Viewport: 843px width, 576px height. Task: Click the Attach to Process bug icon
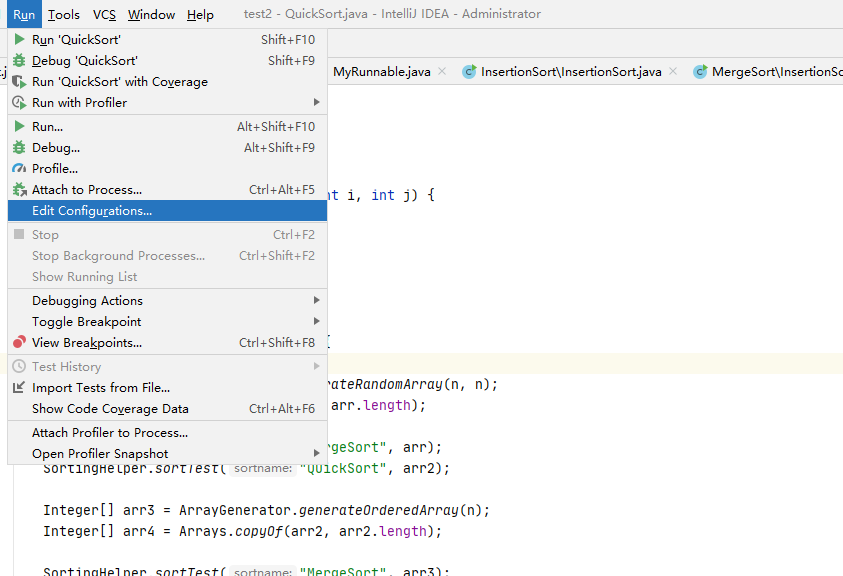tap(19, 189)
